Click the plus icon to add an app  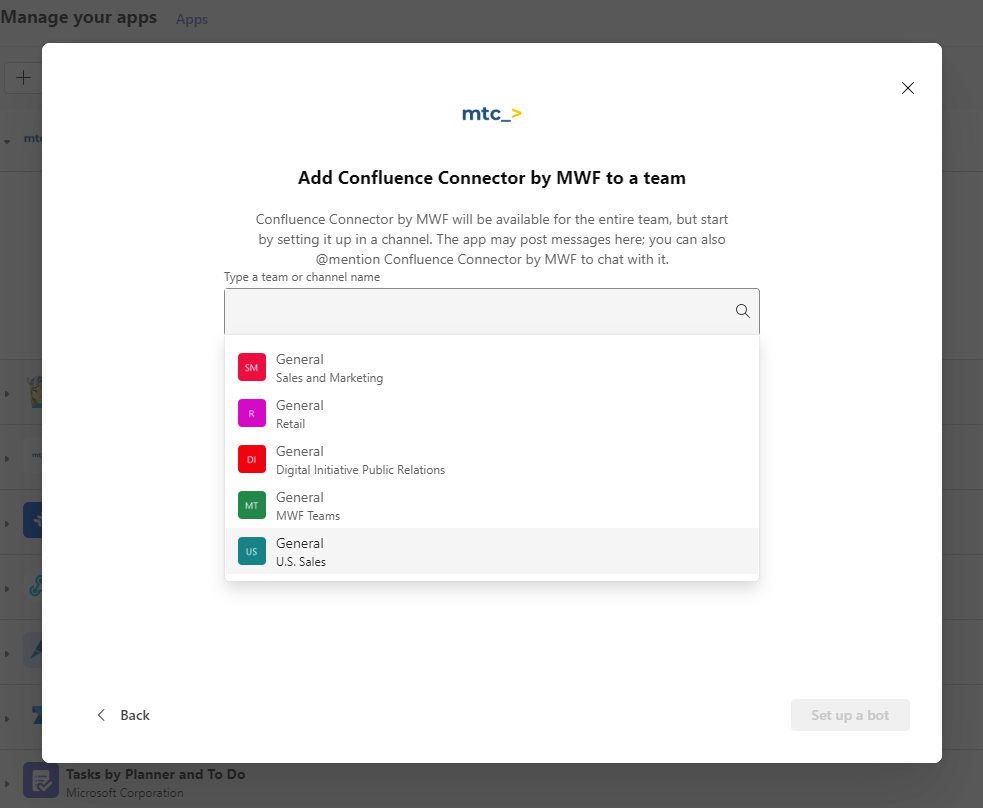[x=22, y=77]
